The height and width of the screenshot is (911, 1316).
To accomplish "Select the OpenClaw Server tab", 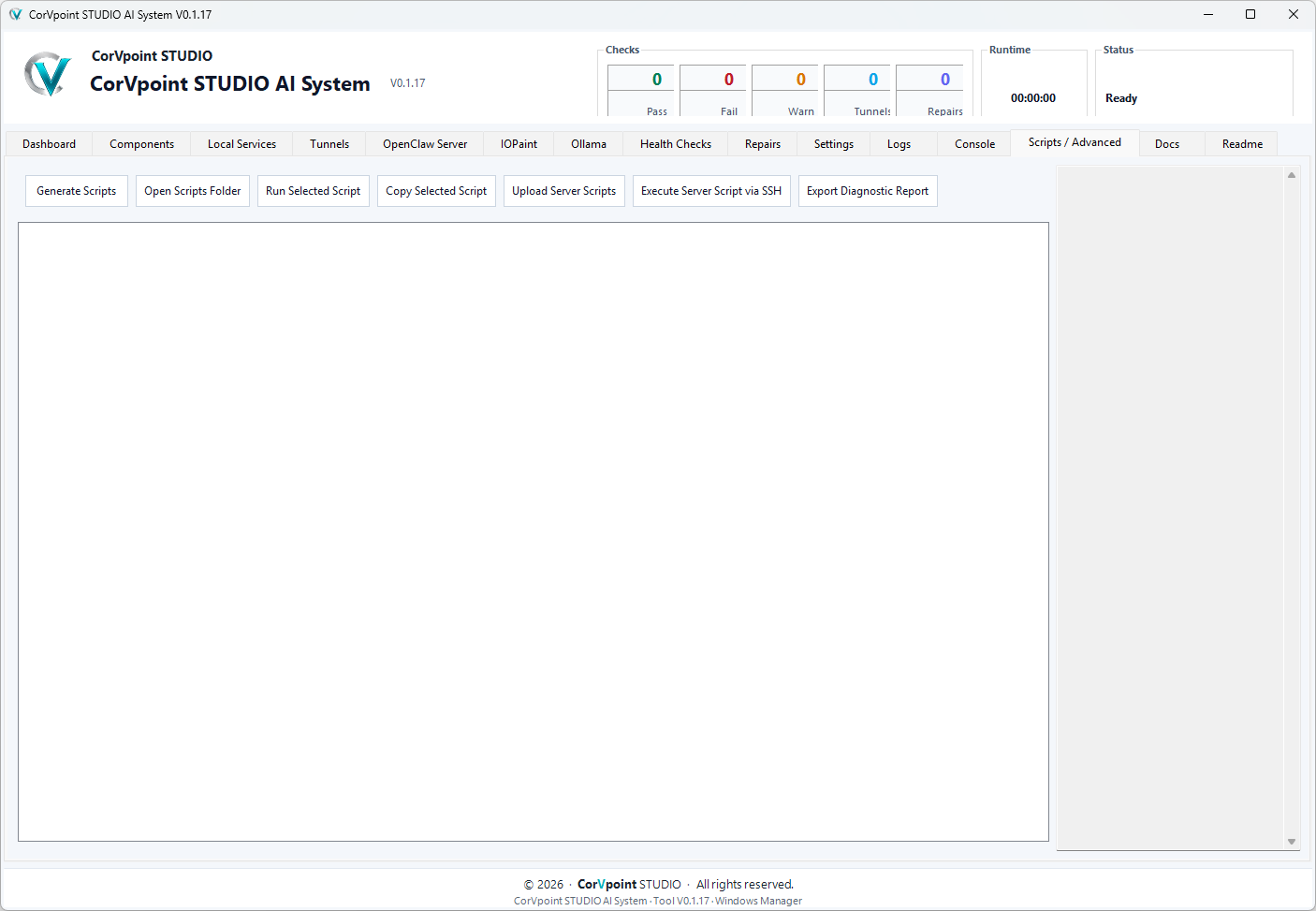I will (x=425, y=144).
